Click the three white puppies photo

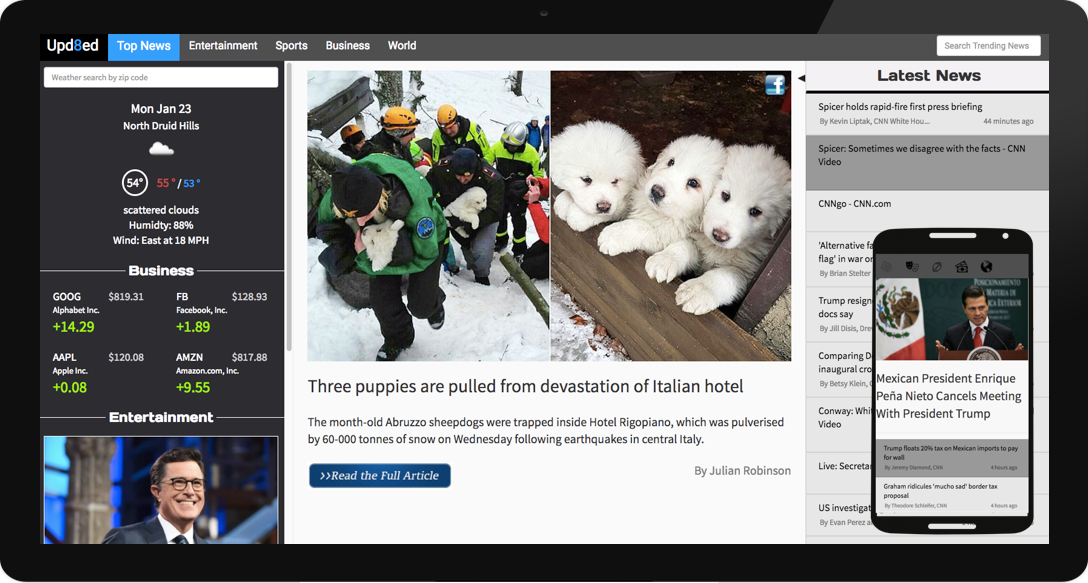671,216
